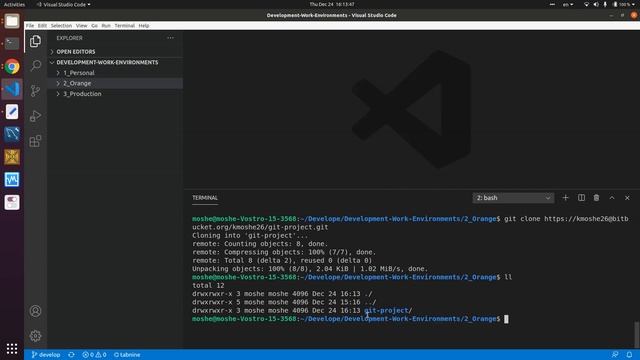This screenshot has width=640, height=360.
Task: Expand the 3_Production folder
Action: click(x=116, y=94)
